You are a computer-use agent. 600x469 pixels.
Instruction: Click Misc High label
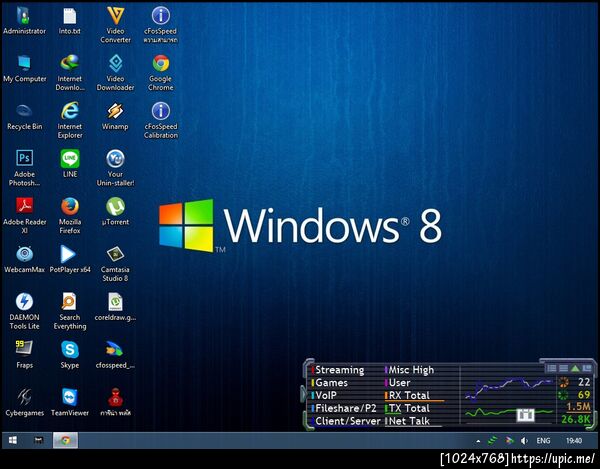[x=411, y=370]
